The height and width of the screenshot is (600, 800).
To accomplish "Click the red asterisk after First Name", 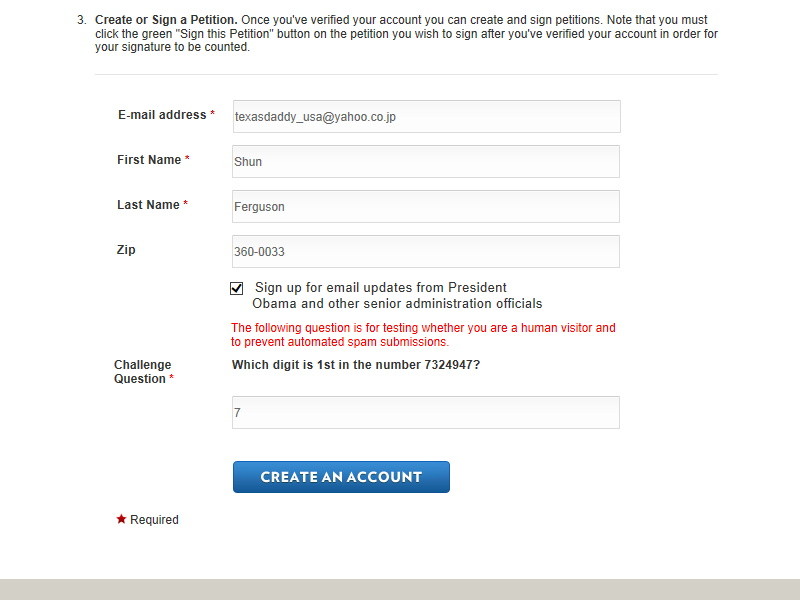I will point(187,160).
